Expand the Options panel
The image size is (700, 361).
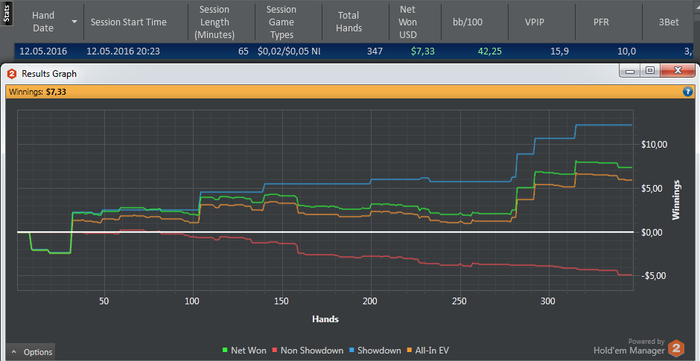click(x=31, y=352)
